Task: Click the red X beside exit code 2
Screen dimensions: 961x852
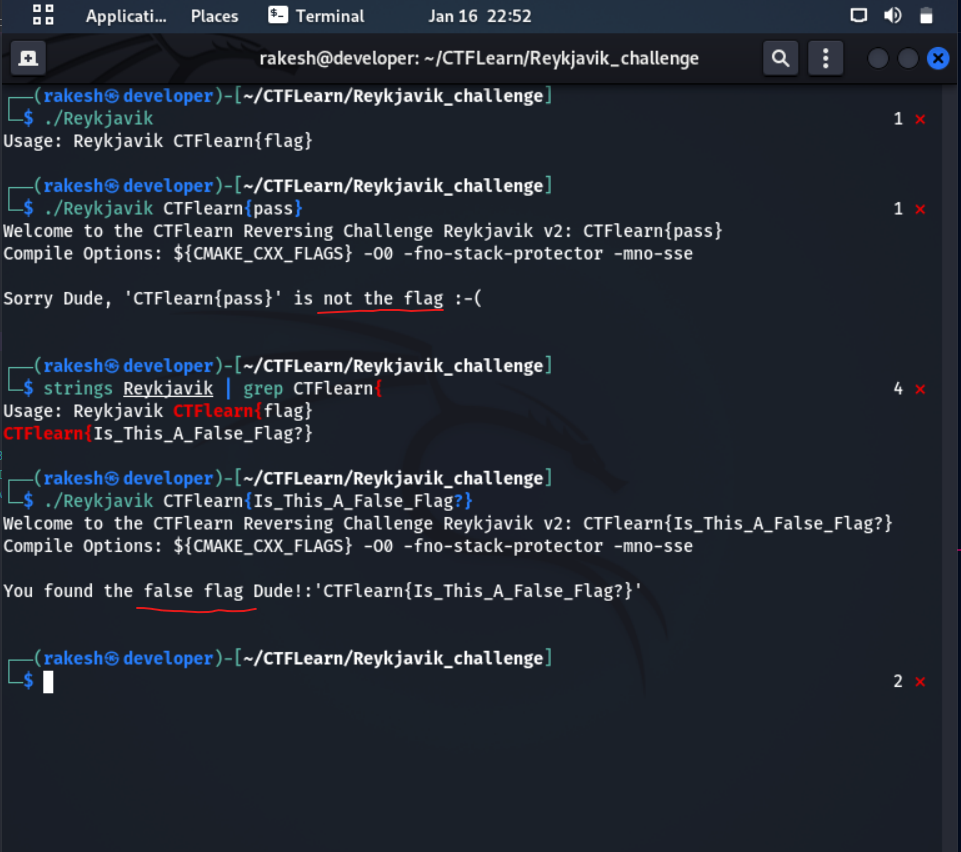Action: [920, 682]
